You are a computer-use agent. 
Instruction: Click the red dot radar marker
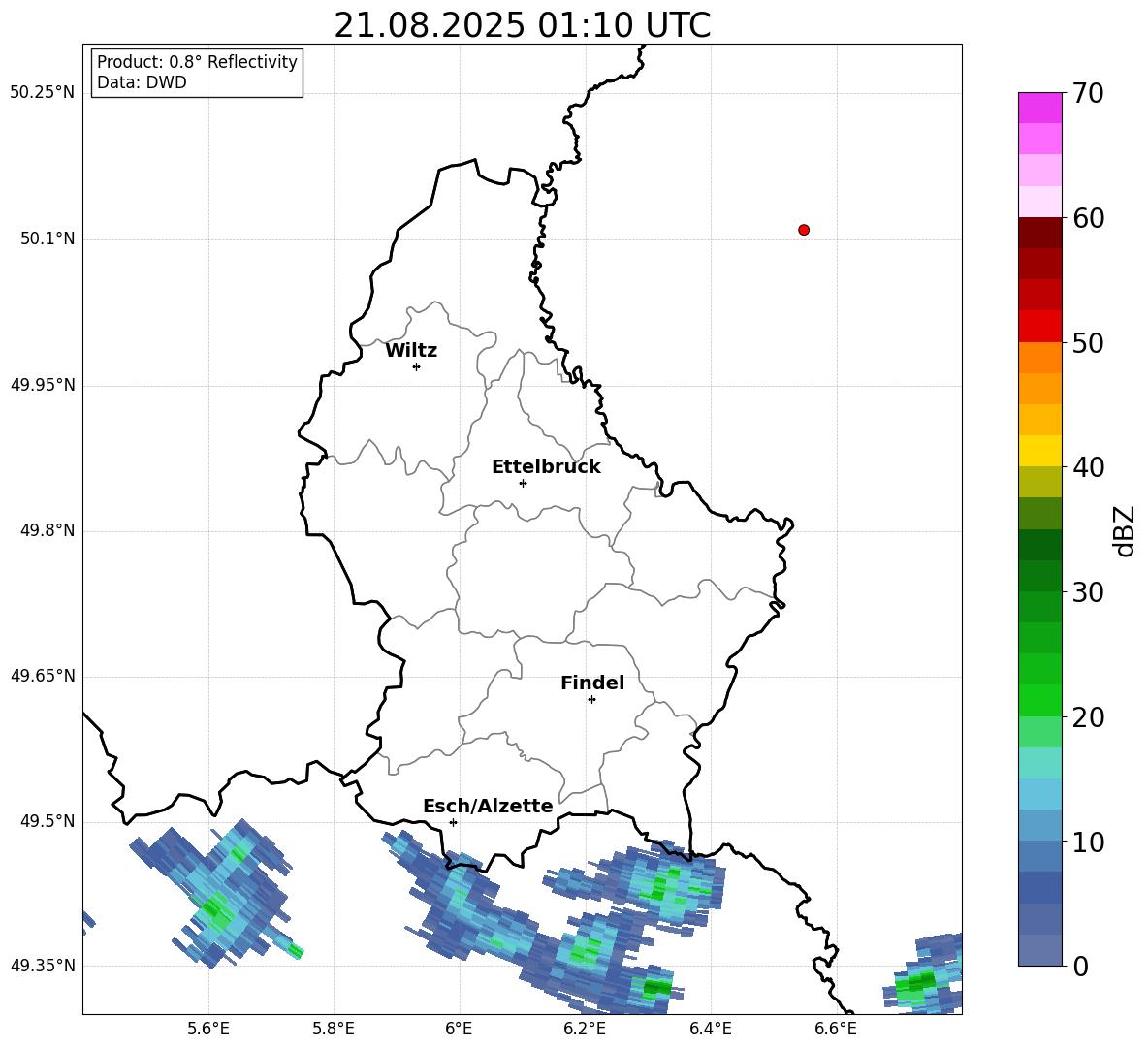[x=804, y=230]
